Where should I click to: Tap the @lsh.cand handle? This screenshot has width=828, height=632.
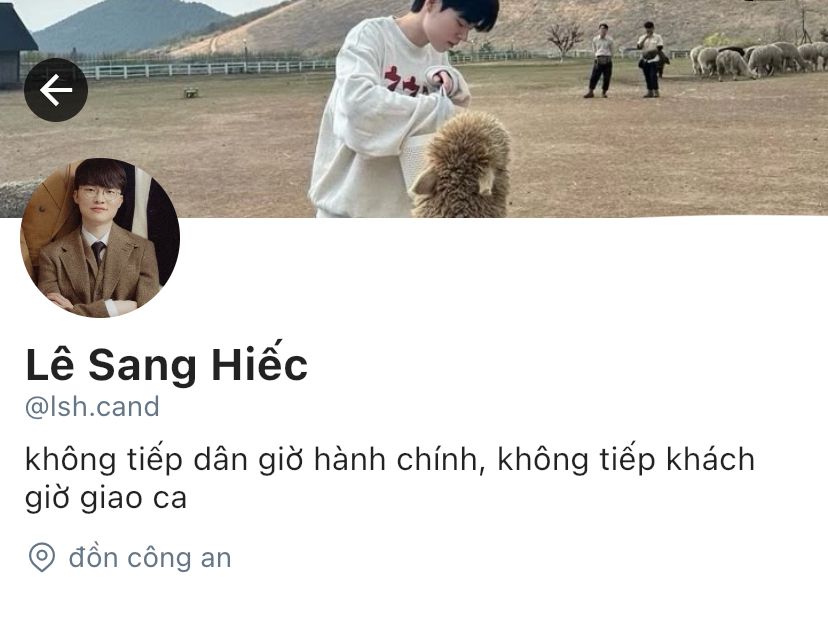[92, 407]
